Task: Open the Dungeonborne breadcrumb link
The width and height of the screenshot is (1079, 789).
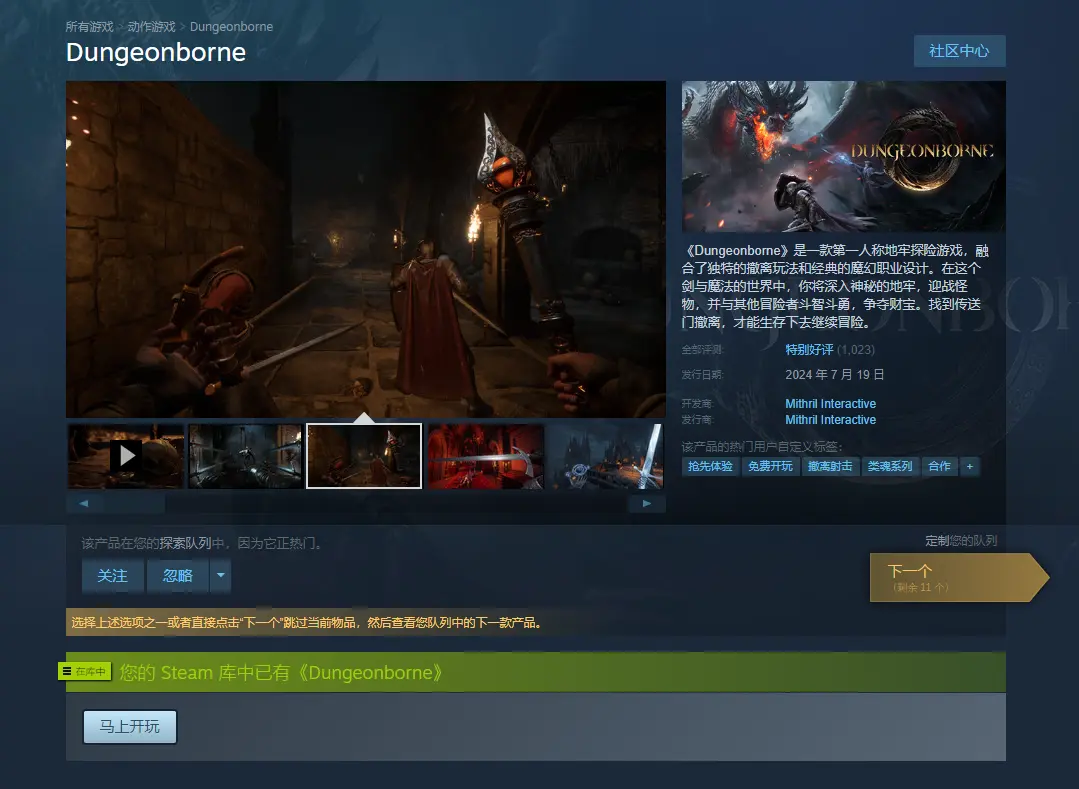Action: coord(231,27)
